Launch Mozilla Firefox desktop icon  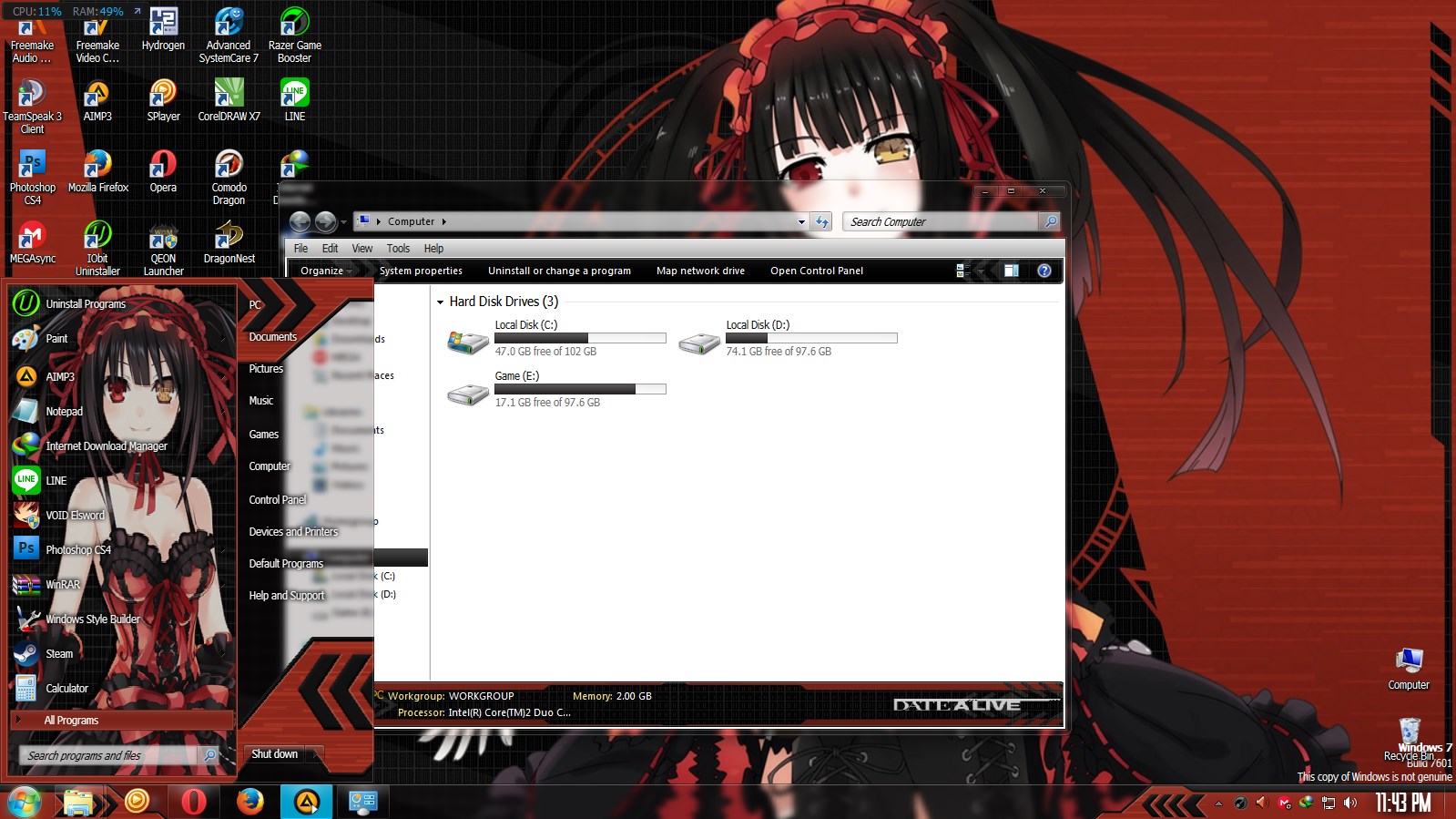coord(97,171)
